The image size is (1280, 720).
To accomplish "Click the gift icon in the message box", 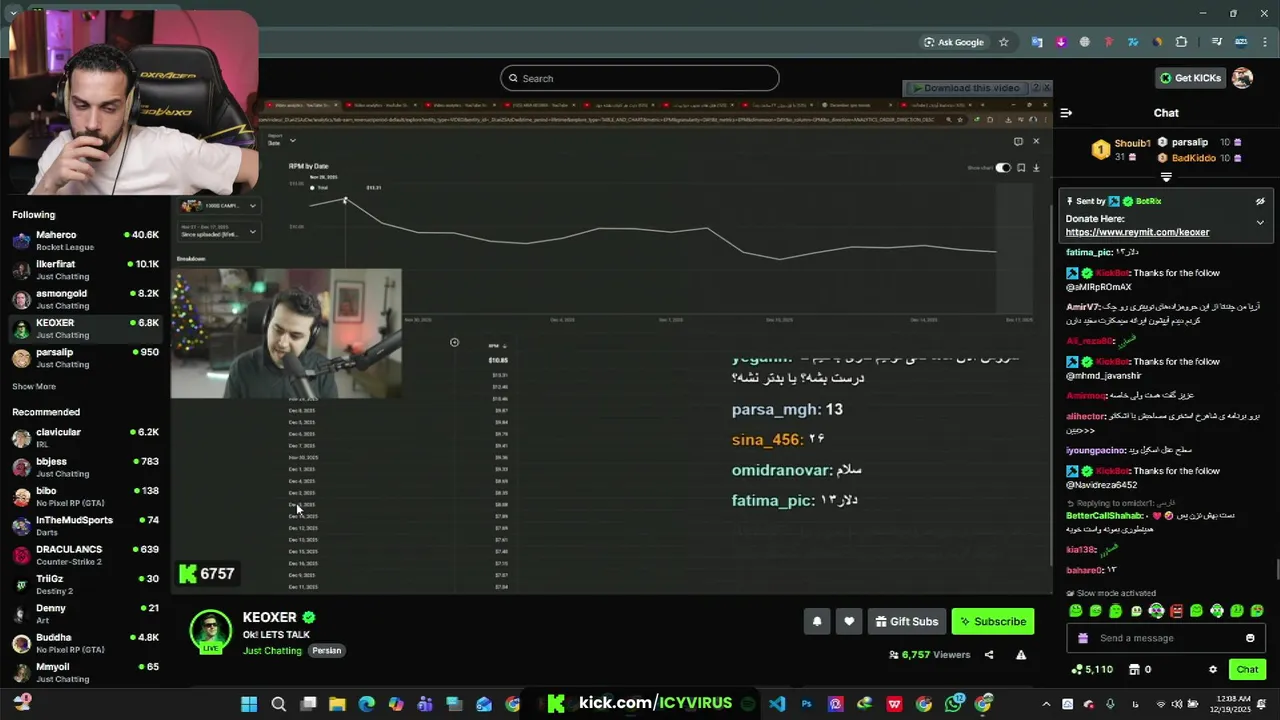I will point(1083,638).
